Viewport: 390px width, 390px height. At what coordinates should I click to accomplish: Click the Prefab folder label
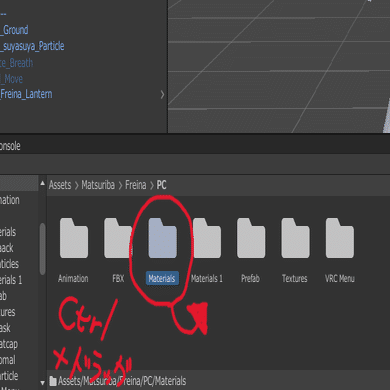coord(250,278)
